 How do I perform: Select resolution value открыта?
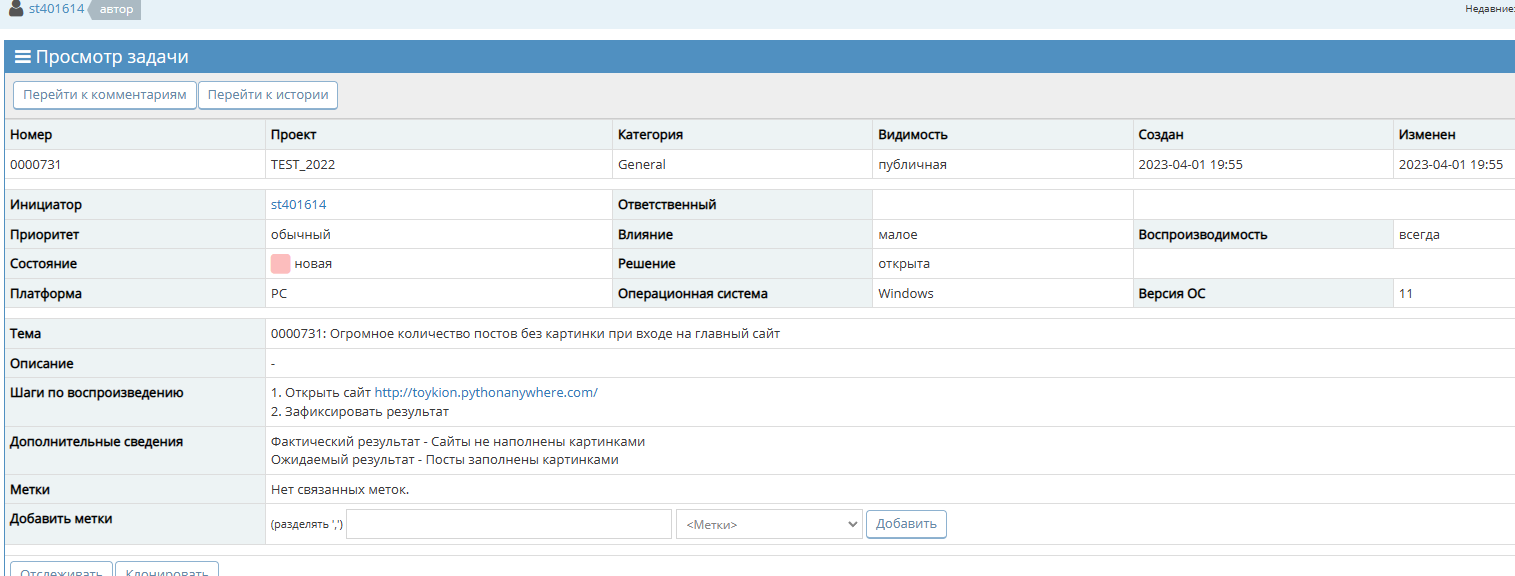[904, 264]
